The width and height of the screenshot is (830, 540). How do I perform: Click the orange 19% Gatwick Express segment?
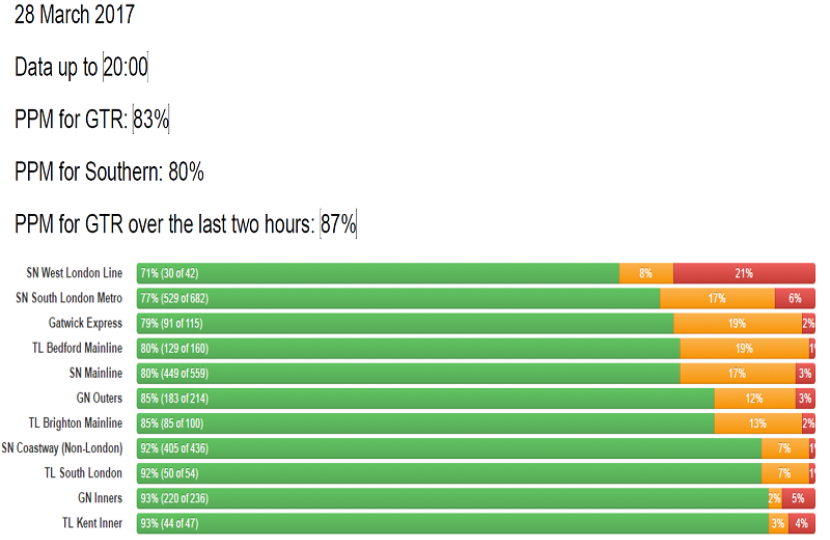pos(737,323)
